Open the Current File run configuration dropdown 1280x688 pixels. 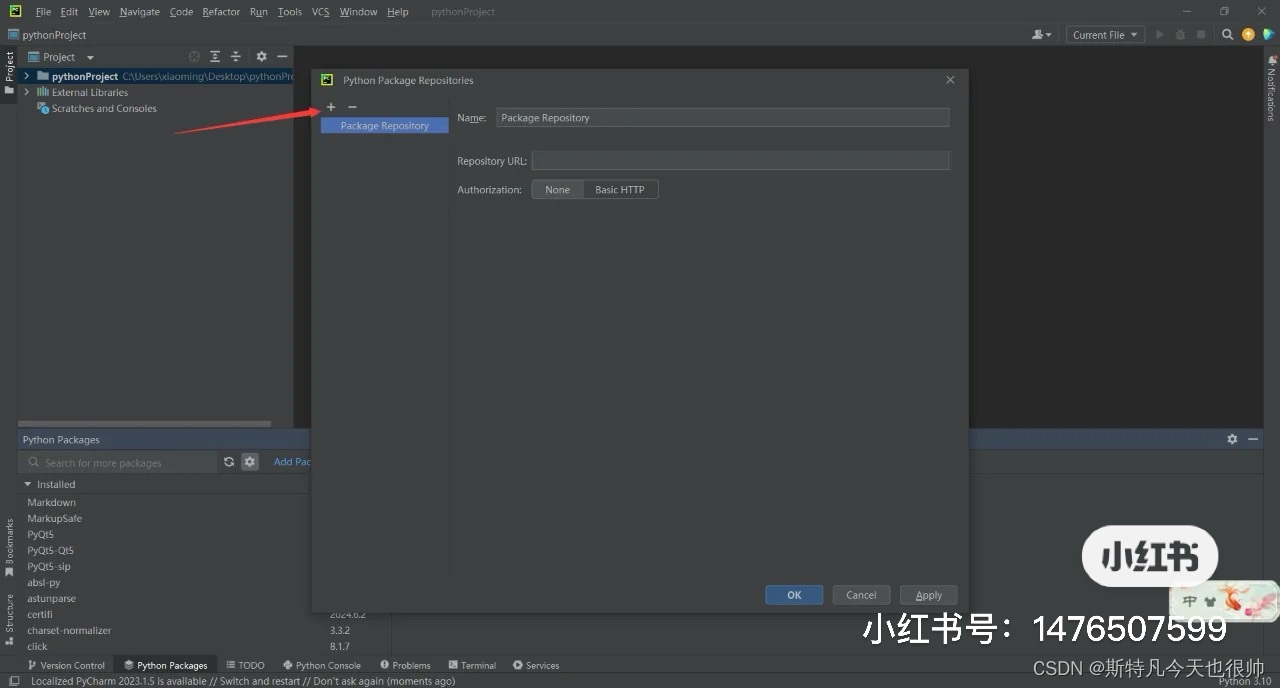[x=1105, y=35]
